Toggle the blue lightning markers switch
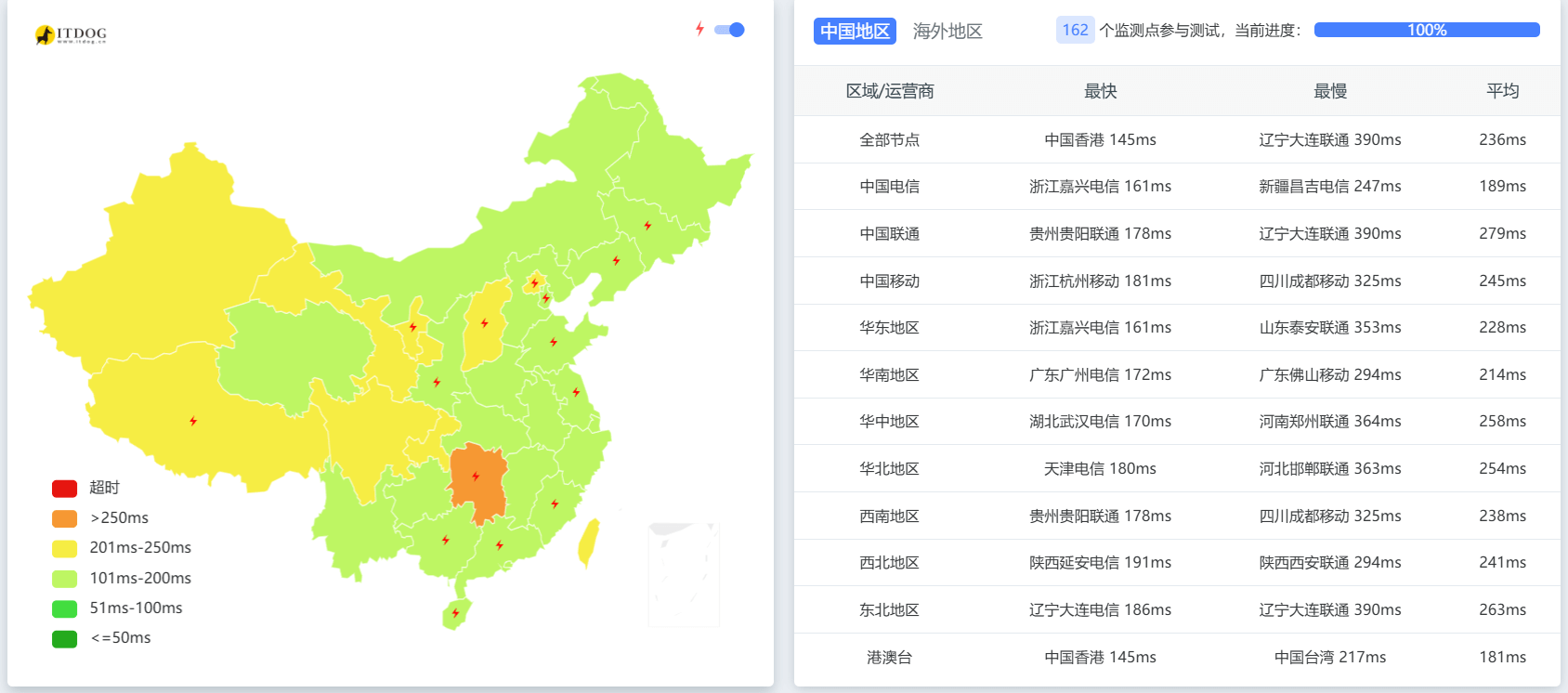 [x=730, y=30]
